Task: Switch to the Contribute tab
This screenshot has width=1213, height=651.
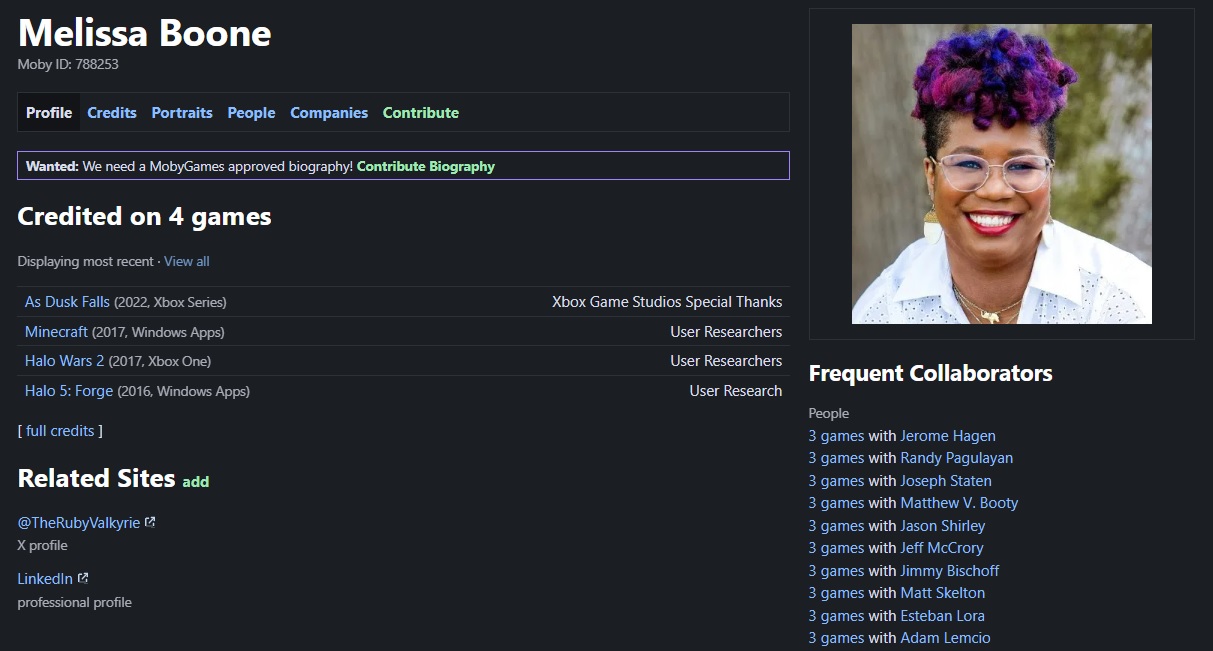Action: click(421, 113)
